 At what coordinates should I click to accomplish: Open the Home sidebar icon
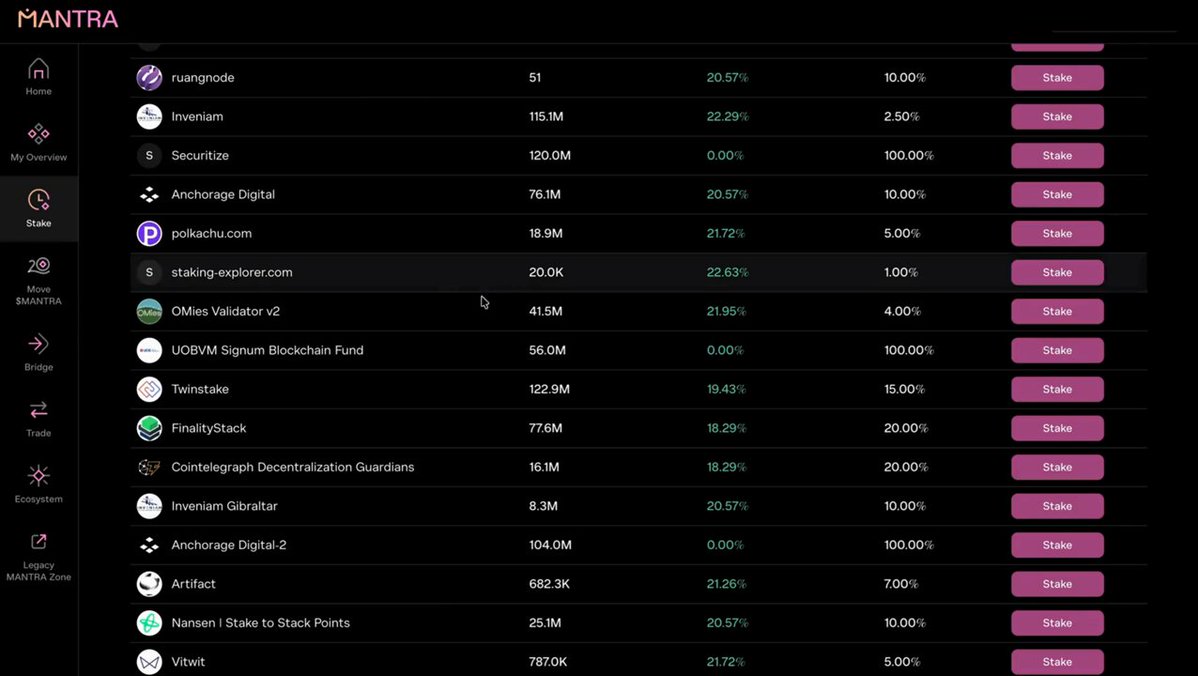[38, 70]
